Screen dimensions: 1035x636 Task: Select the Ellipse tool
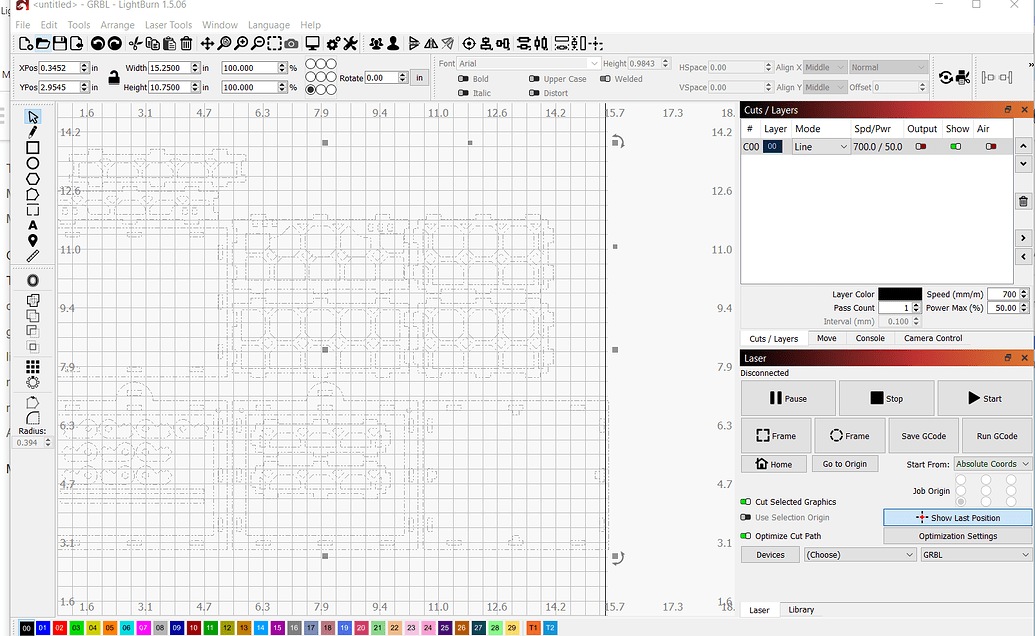[x=32, y=163]
